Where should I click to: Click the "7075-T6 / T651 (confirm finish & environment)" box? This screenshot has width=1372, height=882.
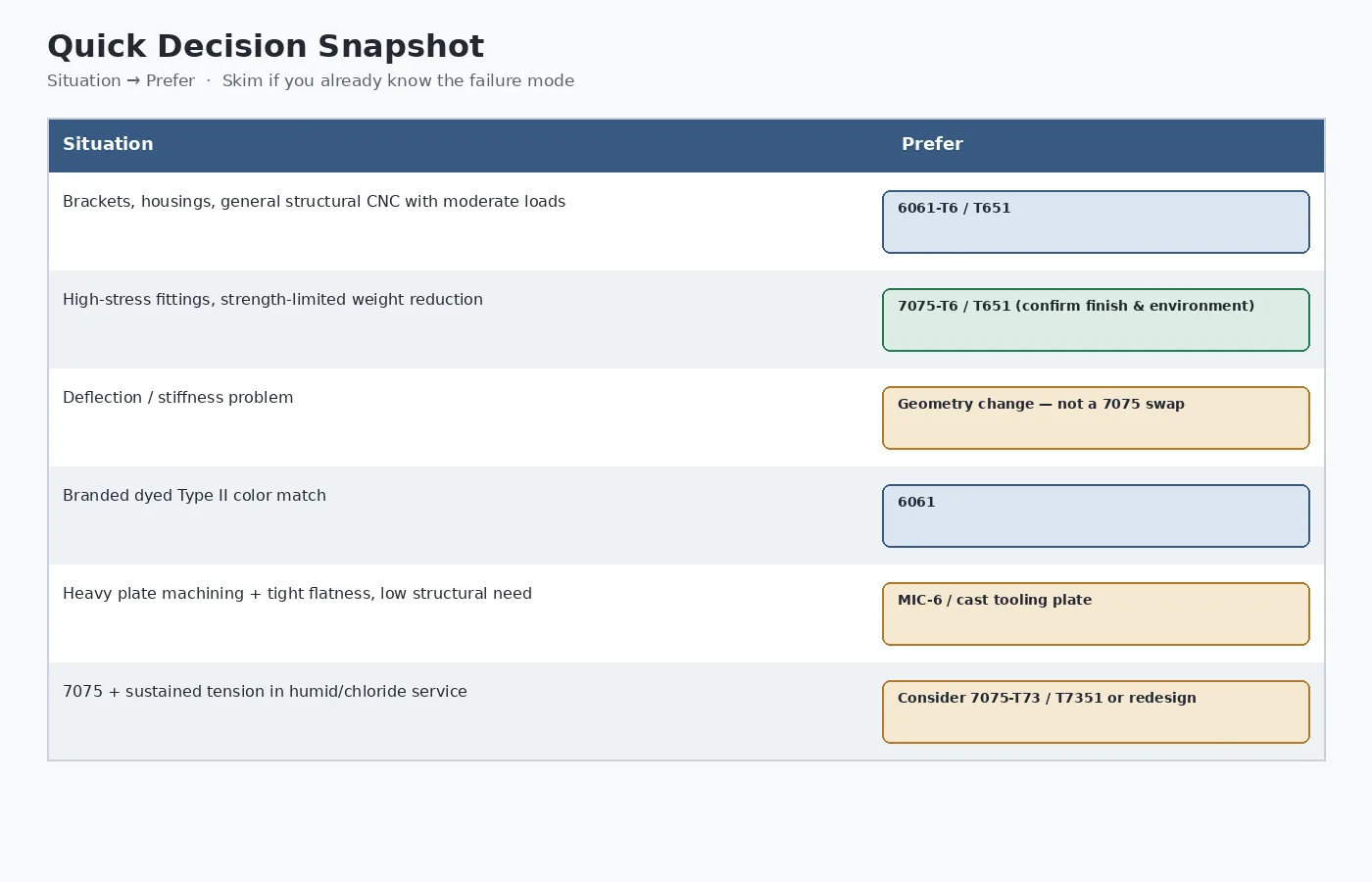click(1096, 319)
